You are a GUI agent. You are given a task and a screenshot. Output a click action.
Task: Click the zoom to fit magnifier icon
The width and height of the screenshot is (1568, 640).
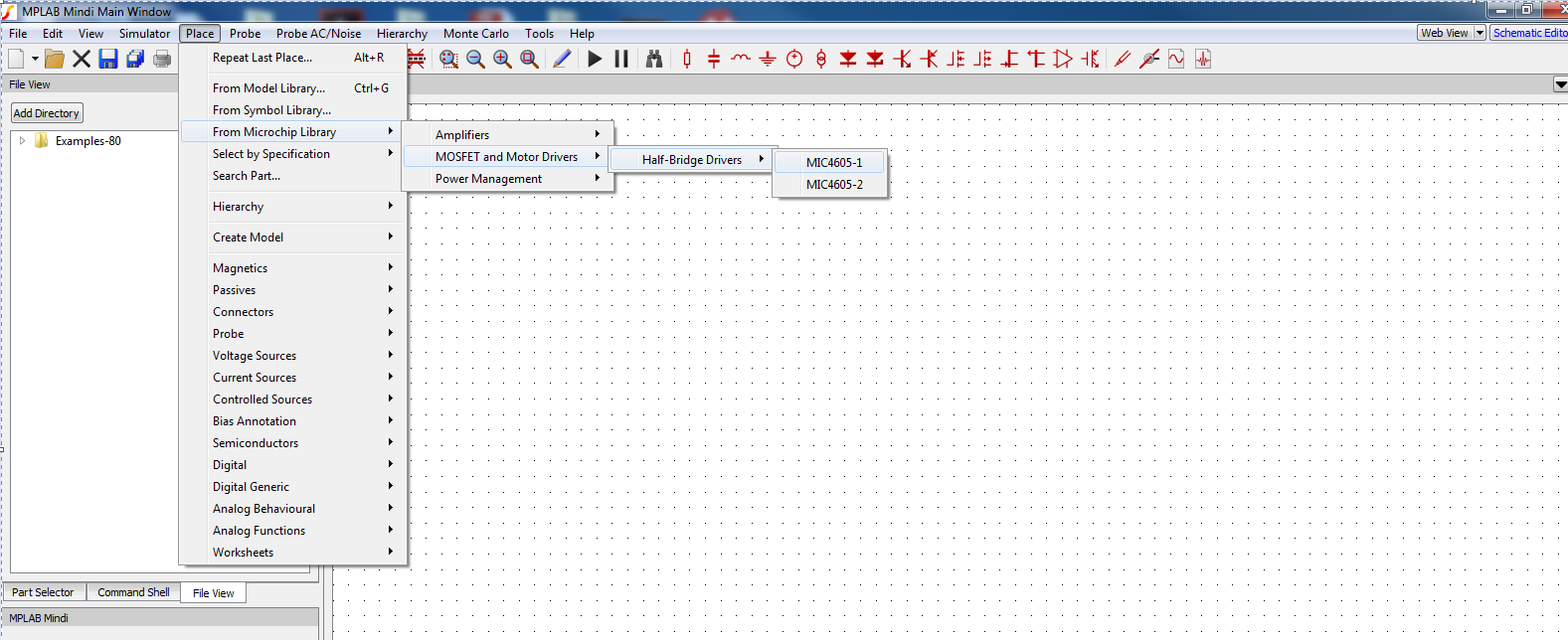(x=530, y=59)
